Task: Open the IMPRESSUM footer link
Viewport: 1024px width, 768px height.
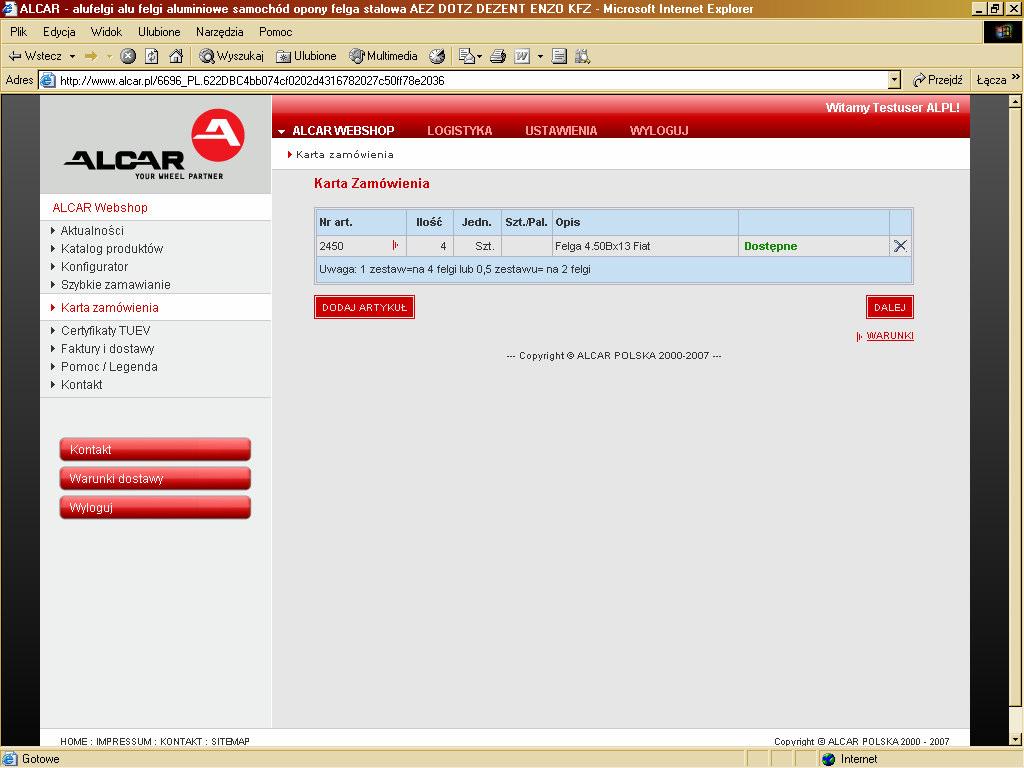Action: click(124, 741)
